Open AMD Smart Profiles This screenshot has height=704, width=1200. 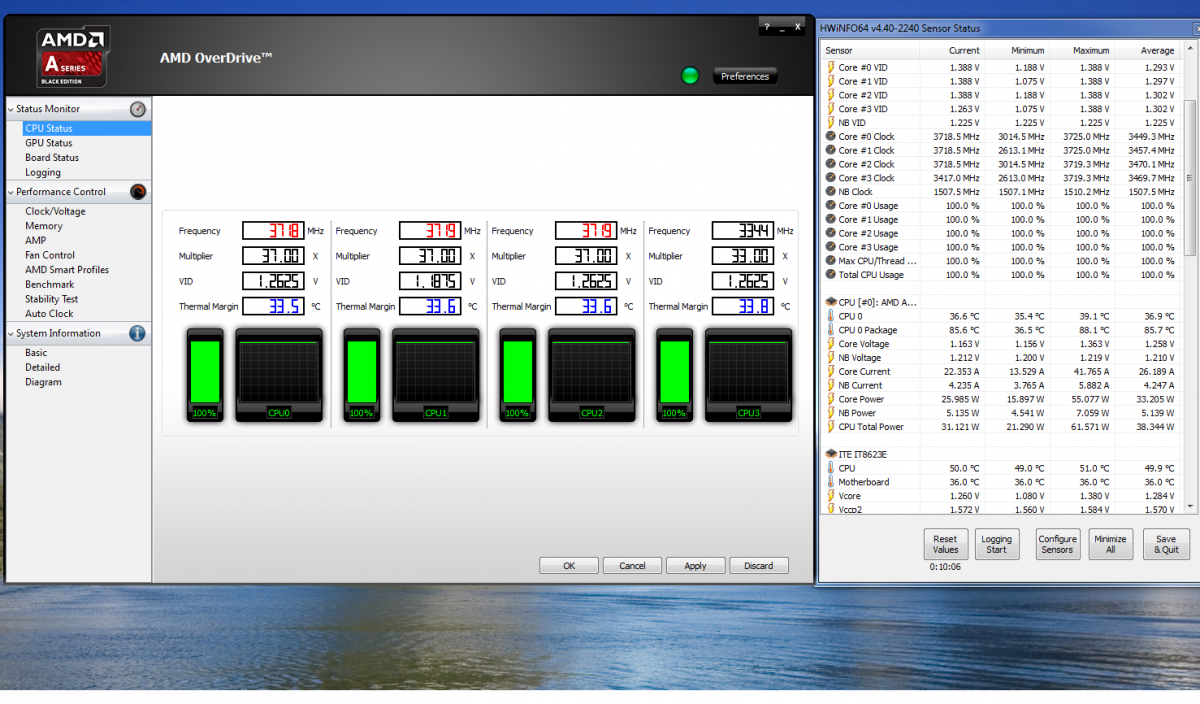(67, 270)
